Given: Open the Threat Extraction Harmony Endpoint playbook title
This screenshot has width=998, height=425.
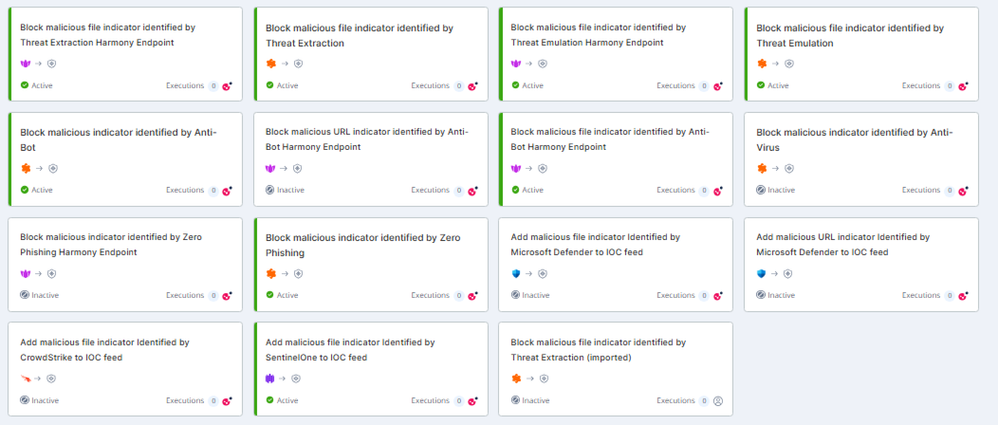Looking at the screenshot, I should (97, 35).
